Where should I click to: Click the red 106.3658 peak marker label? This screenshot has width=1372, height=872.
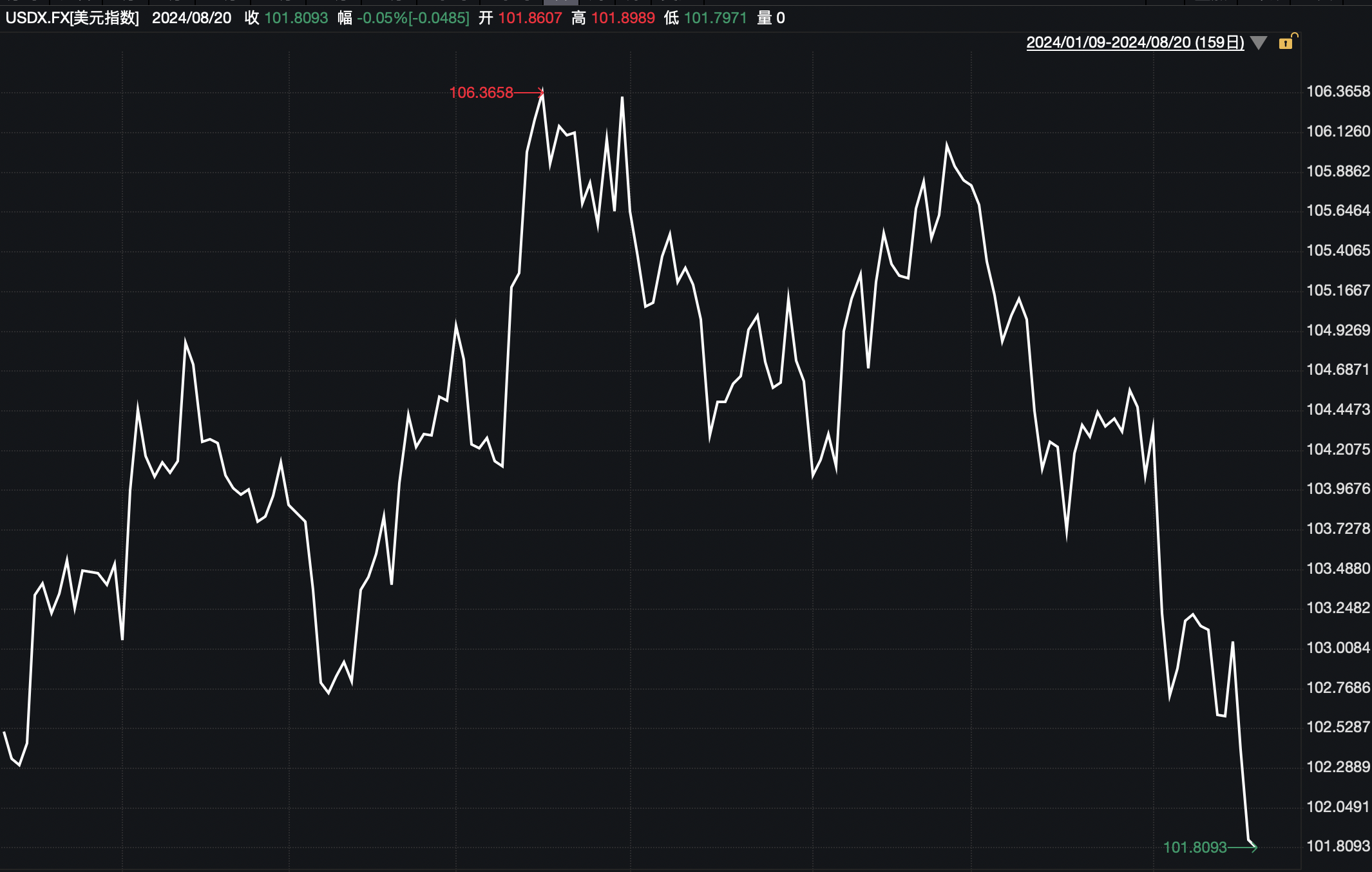[x=481, y=93]
